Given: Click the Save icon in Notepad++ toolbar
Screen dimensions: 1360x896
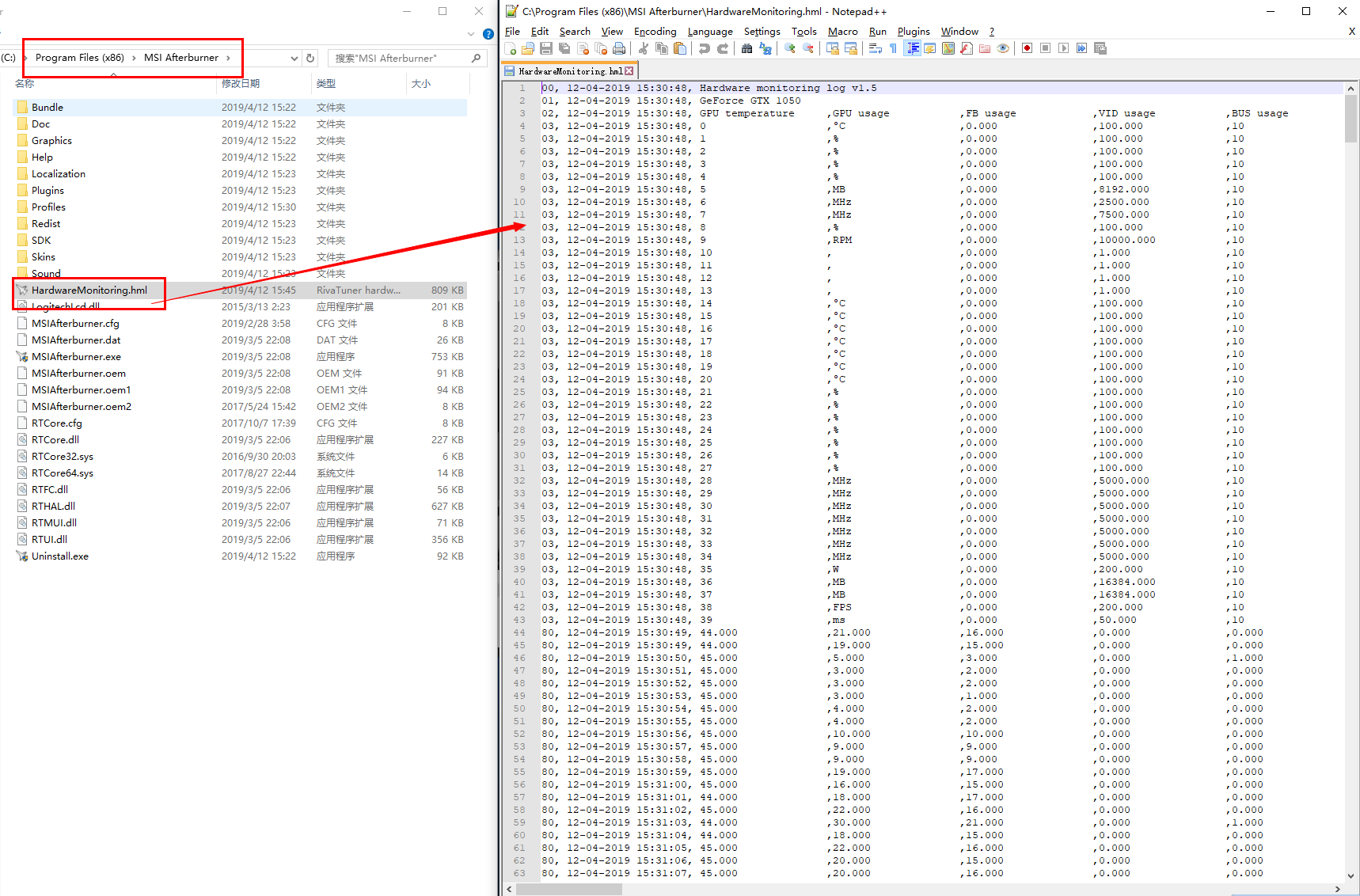Looking at the screenshot, I should [546, 48].
